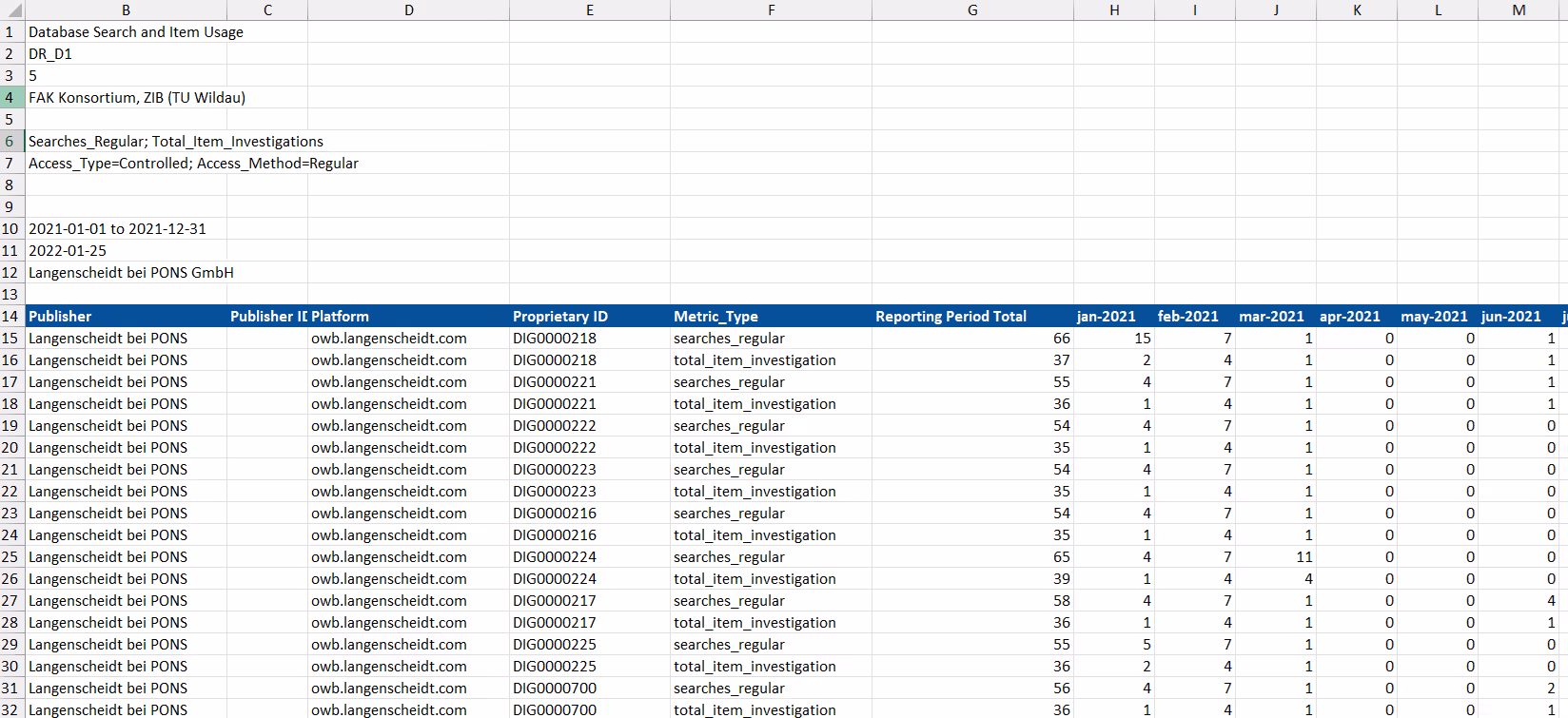Click the 'Publisher' header cell
This screenshot has width=1568, height=718.
pos(126,317)
